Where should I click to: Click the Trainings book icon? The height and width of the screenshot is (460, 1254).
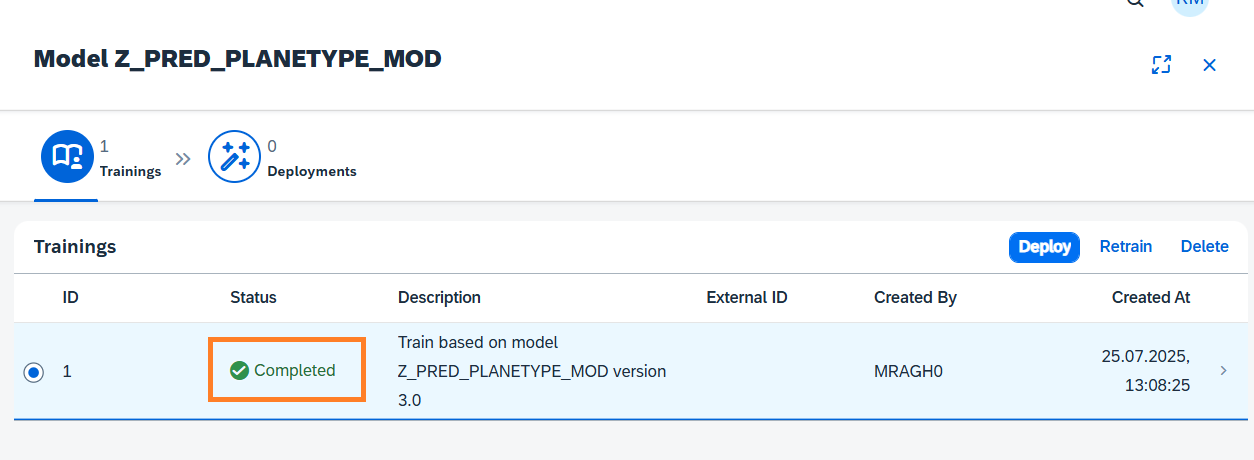pyautogui.click(x=67, y=158)
